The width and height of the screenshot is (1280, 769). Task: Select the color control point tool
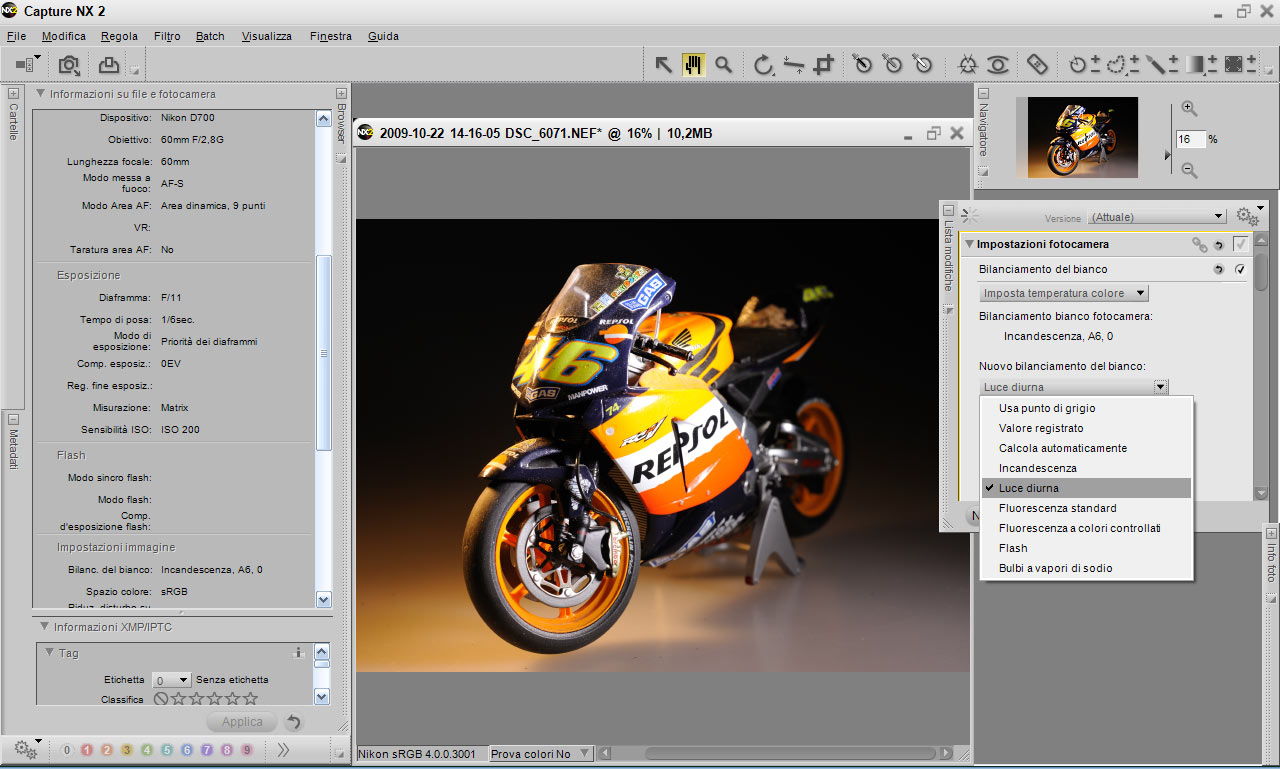967,65
